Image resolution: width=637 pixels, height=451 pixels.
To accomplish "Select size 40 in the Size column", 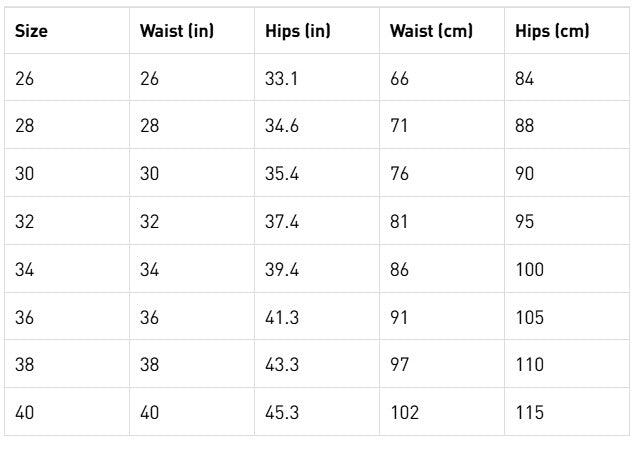I will click(x=25, y=413).
